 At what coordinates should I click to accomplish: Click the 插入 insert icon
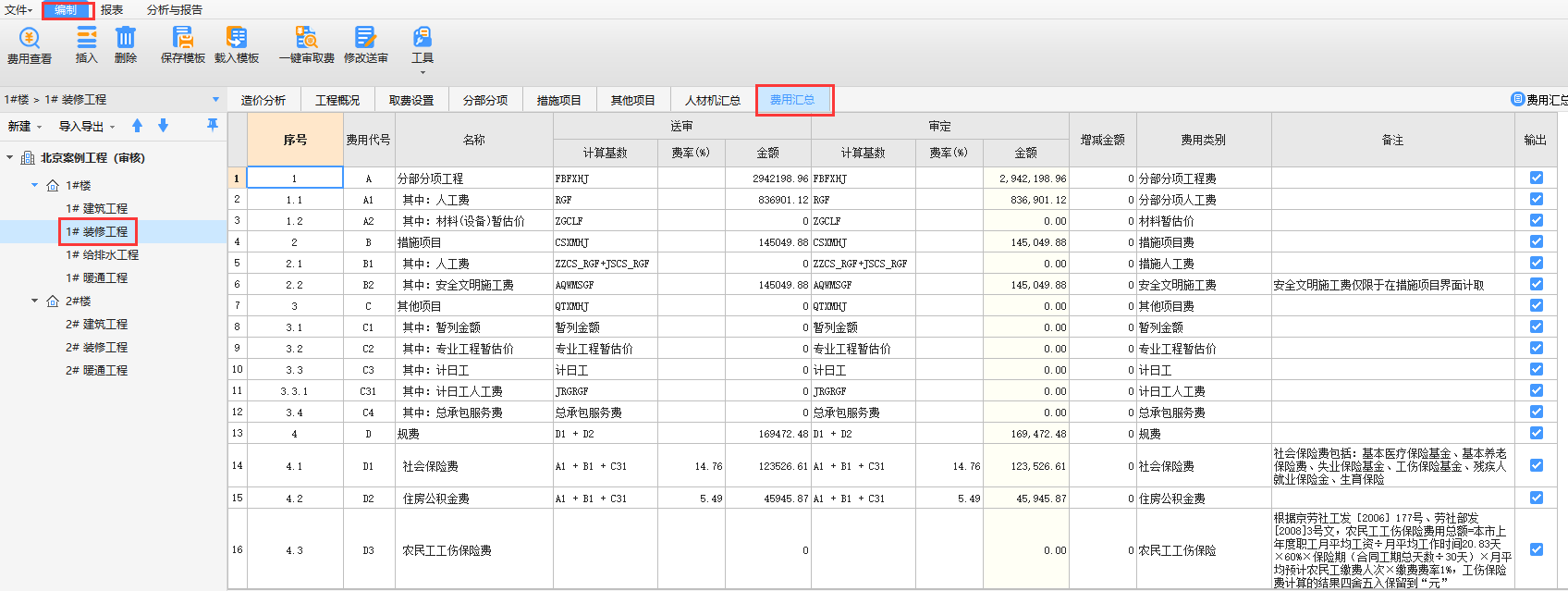(x=86, y=39)
